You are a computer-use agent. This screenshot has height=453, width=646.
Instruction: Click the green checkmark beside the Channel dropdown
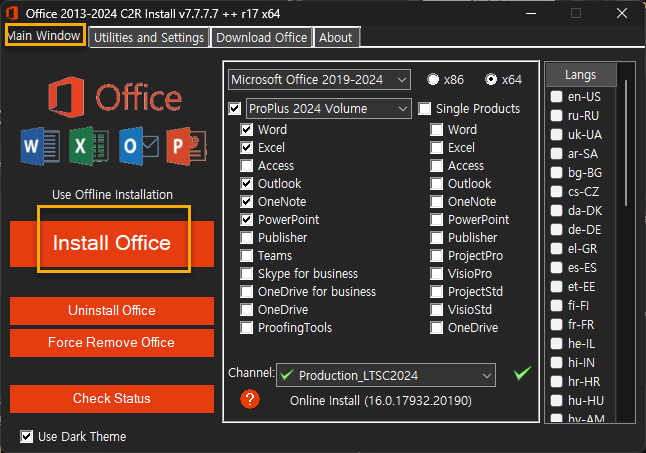[522, 373]
